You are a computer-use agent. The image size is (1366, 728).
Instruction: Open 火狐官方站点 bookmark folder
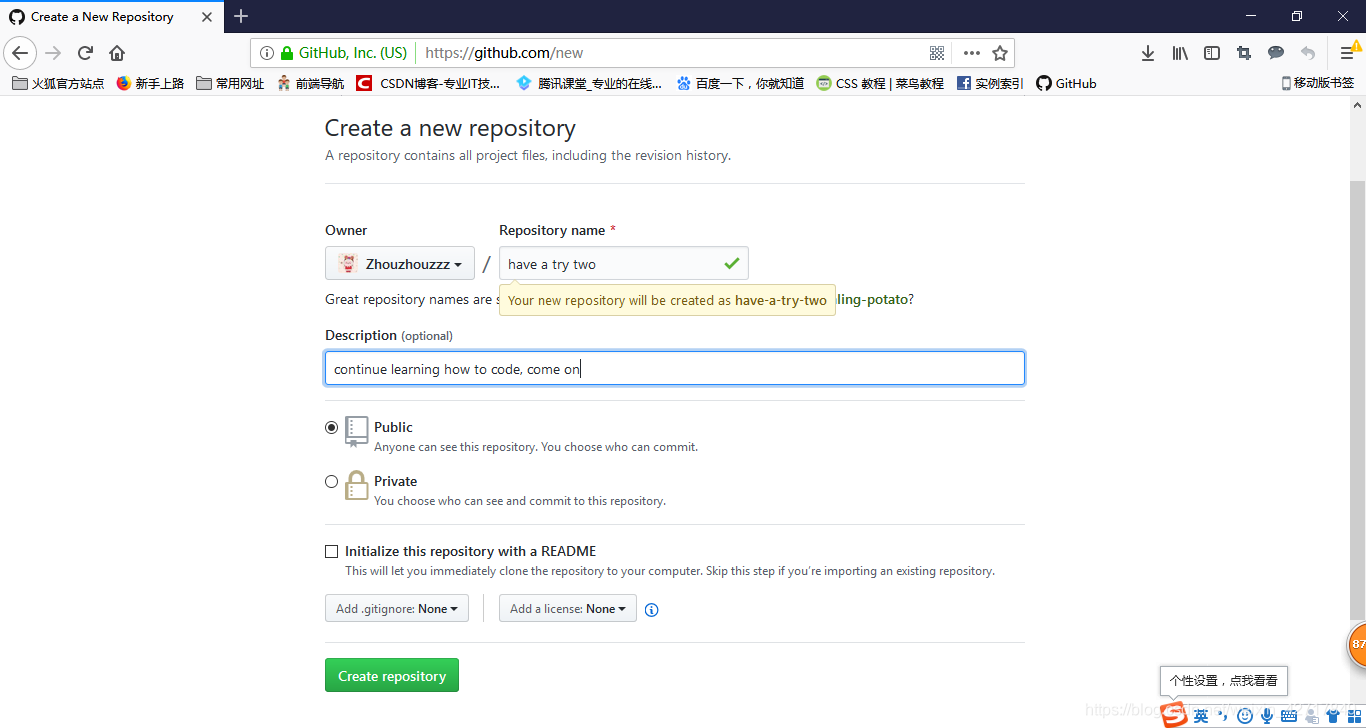[58, 83]
